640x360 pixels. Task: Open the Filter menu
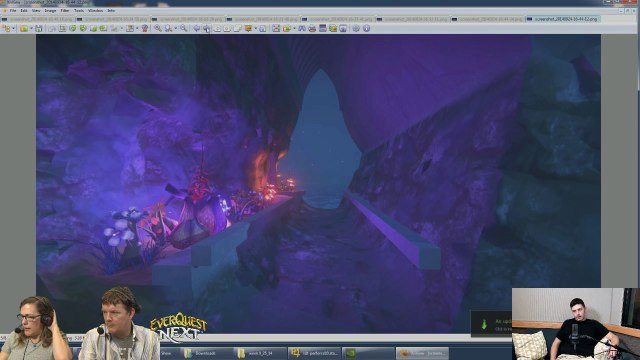coord(65,10)
